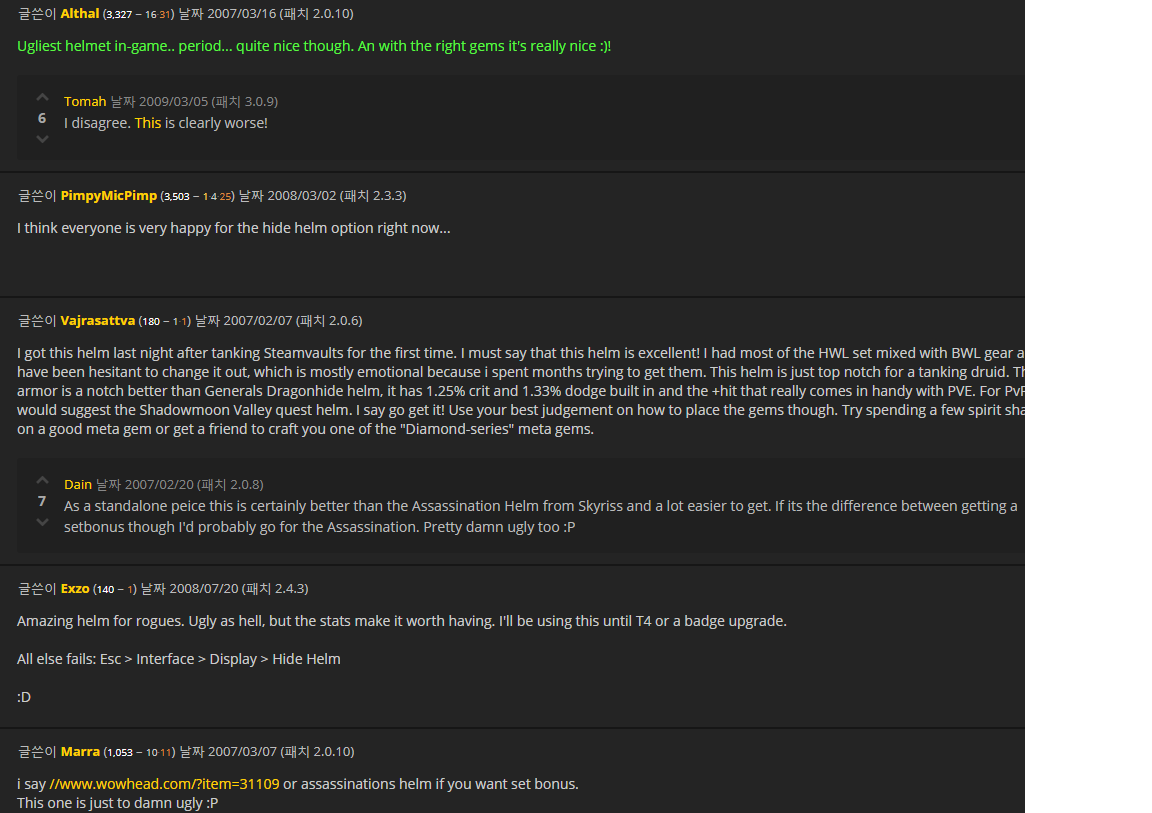Downvote Tomah's reply comment

click(x=42, y=139)
